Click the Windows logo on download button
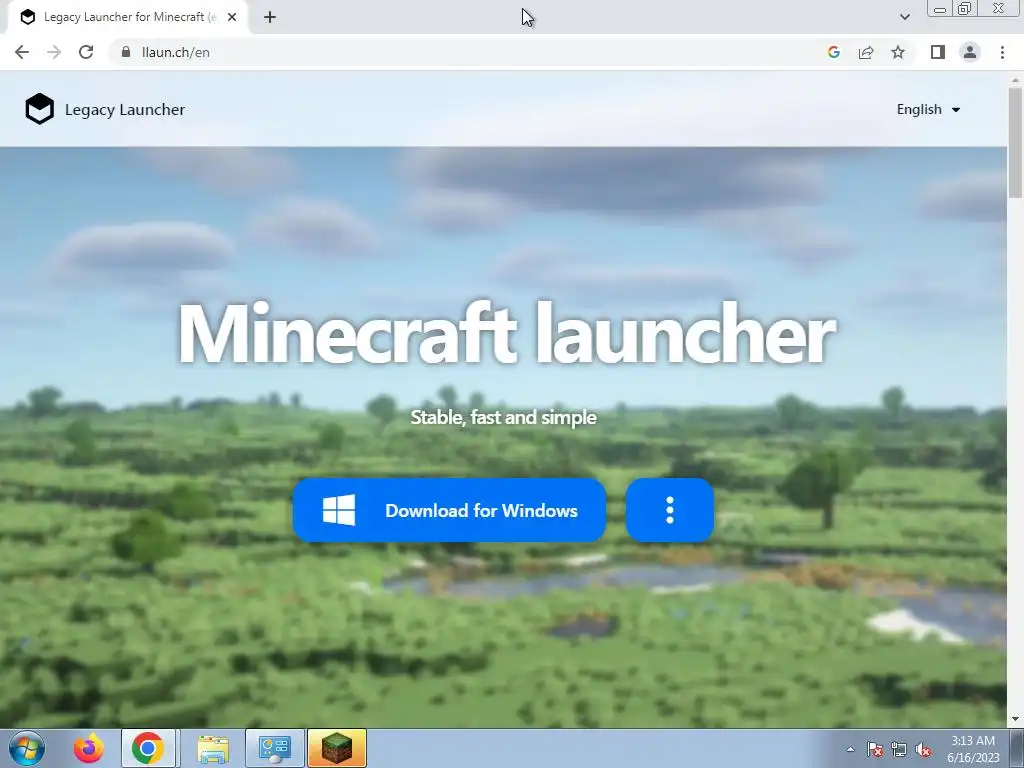 point(339,510)
